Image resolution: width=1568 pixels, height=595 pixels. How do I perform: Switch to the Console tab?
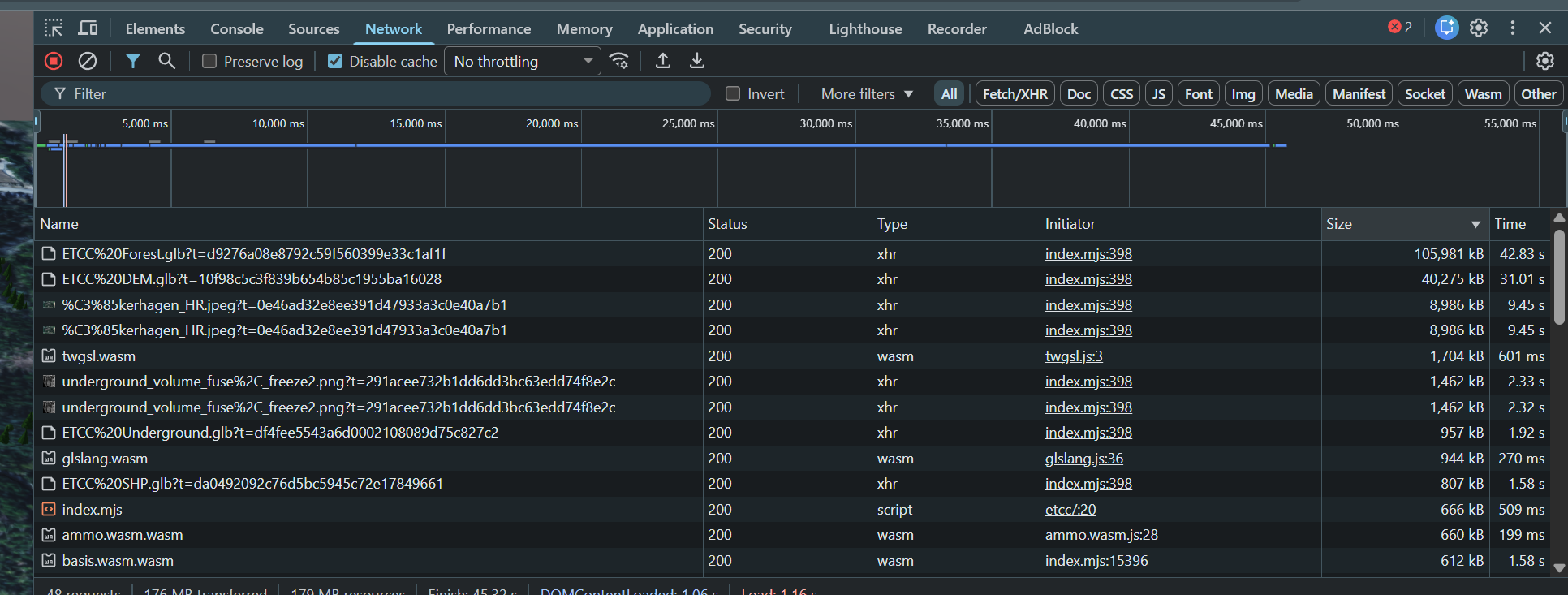point(237,28)
